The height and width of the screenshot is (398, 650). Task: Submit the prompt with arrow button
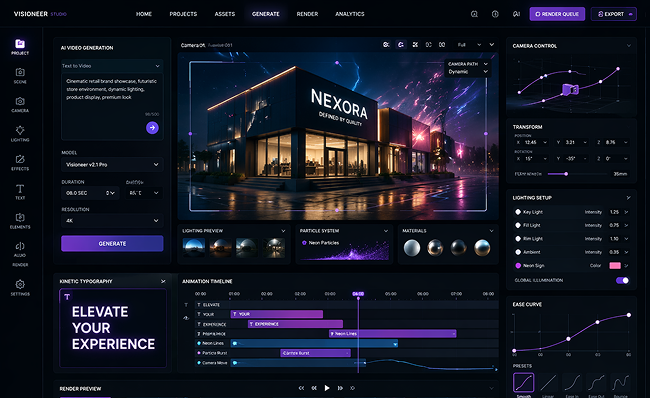tap(152, 128)
